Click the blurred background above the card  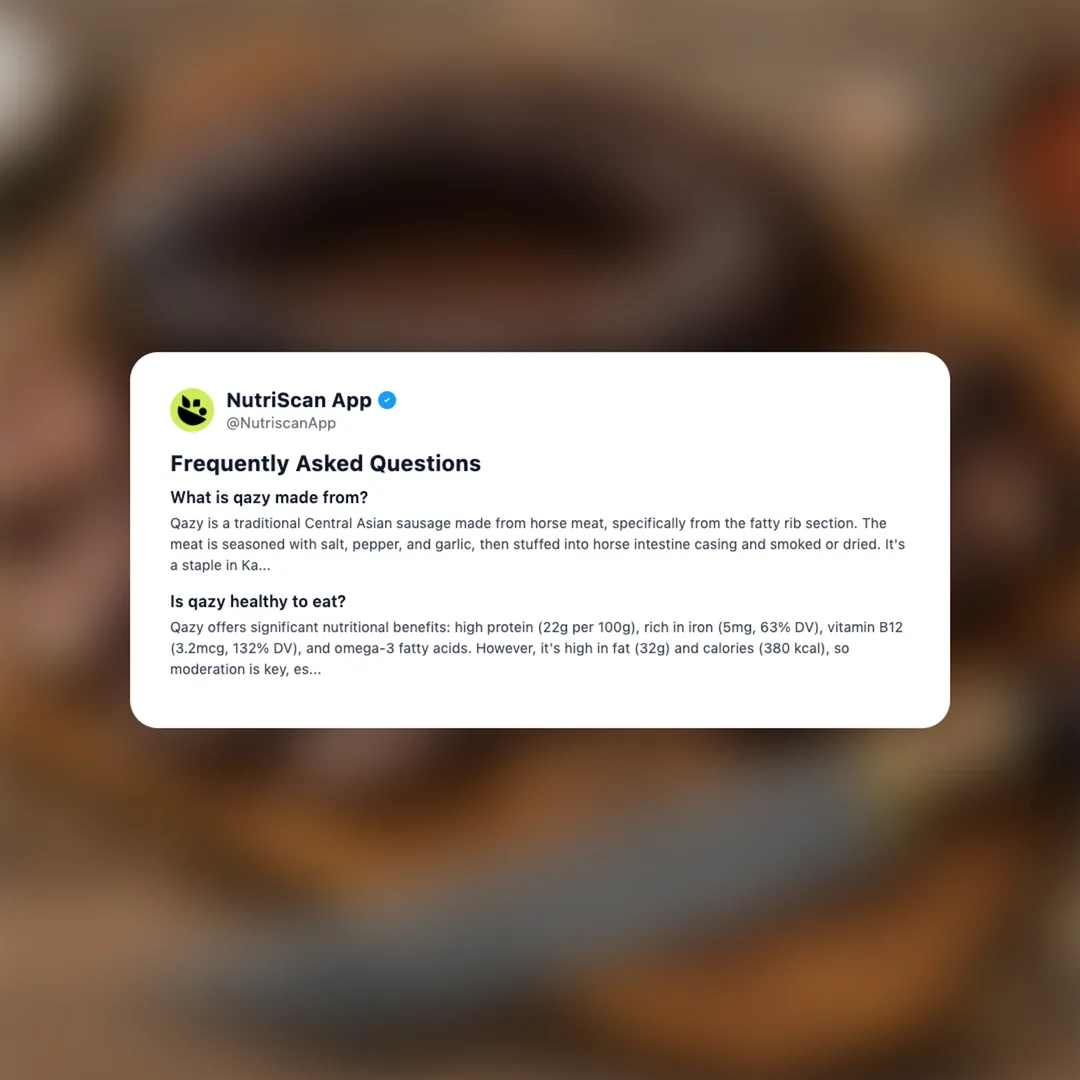coord(540,172)
